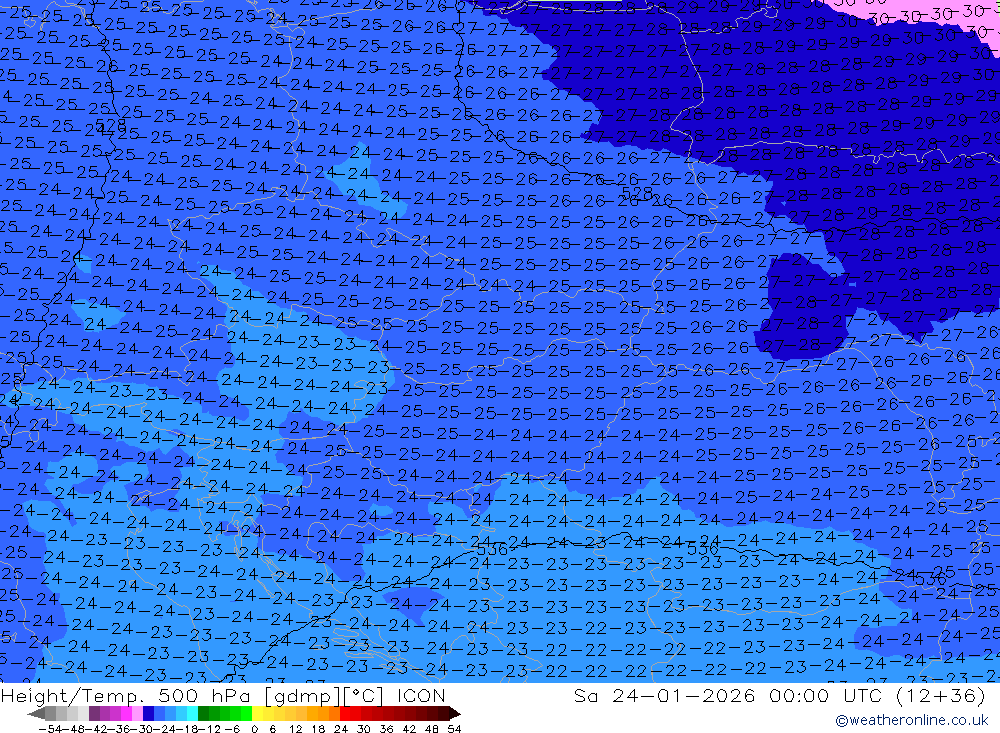The width and height of the screenshot is (1000, 733).
Task: Click the ICON model name in the title
Action: click(x=421, y=695)
